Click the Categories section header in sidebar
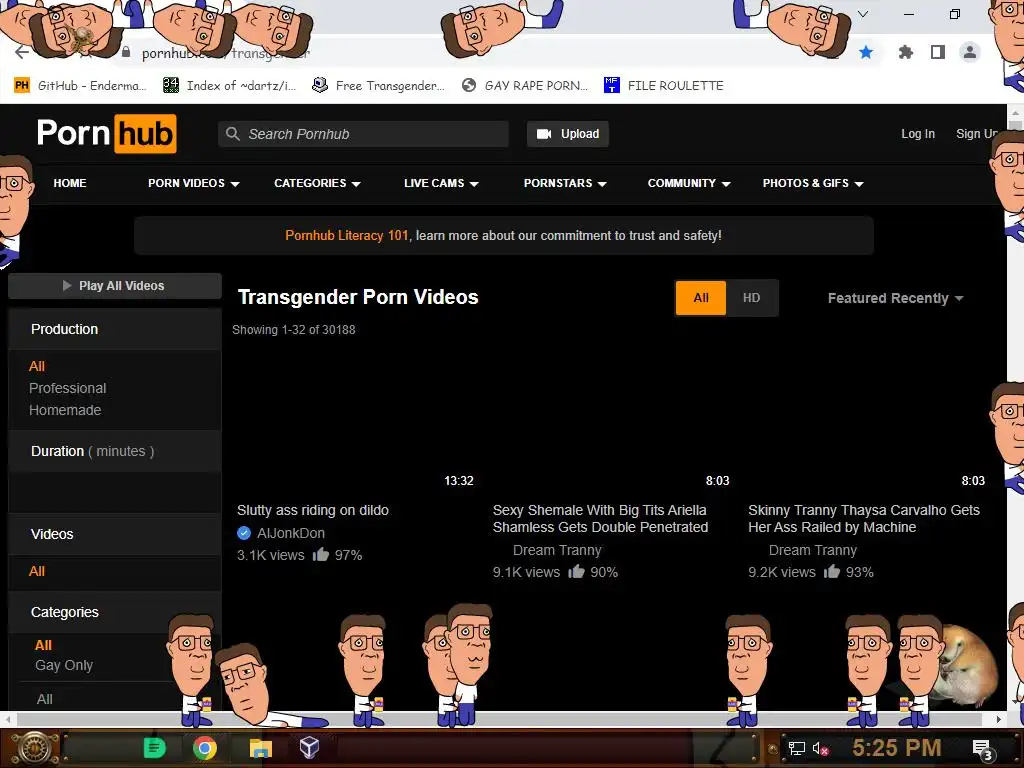Screen dimensions: 1024x768 115,613
